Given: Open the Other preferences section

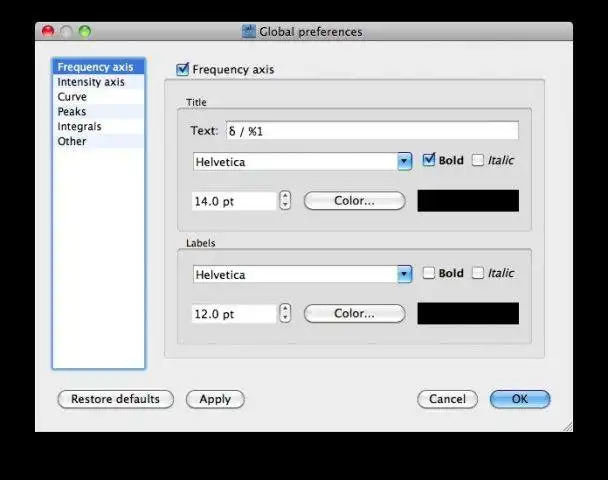Looking at the screenshot, I should [98, 141].
